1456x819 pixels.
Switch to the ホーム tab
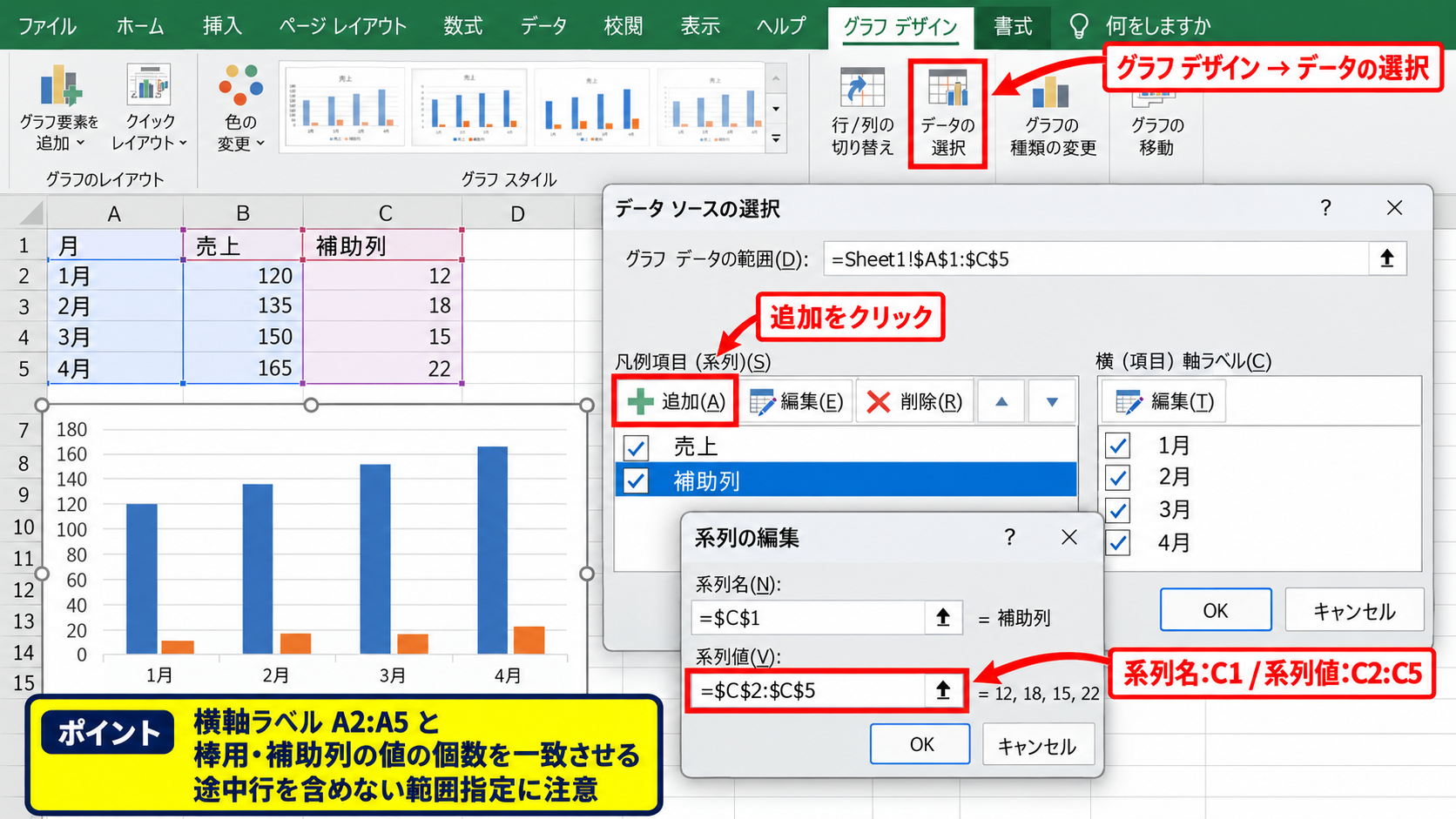click(140, 26)
